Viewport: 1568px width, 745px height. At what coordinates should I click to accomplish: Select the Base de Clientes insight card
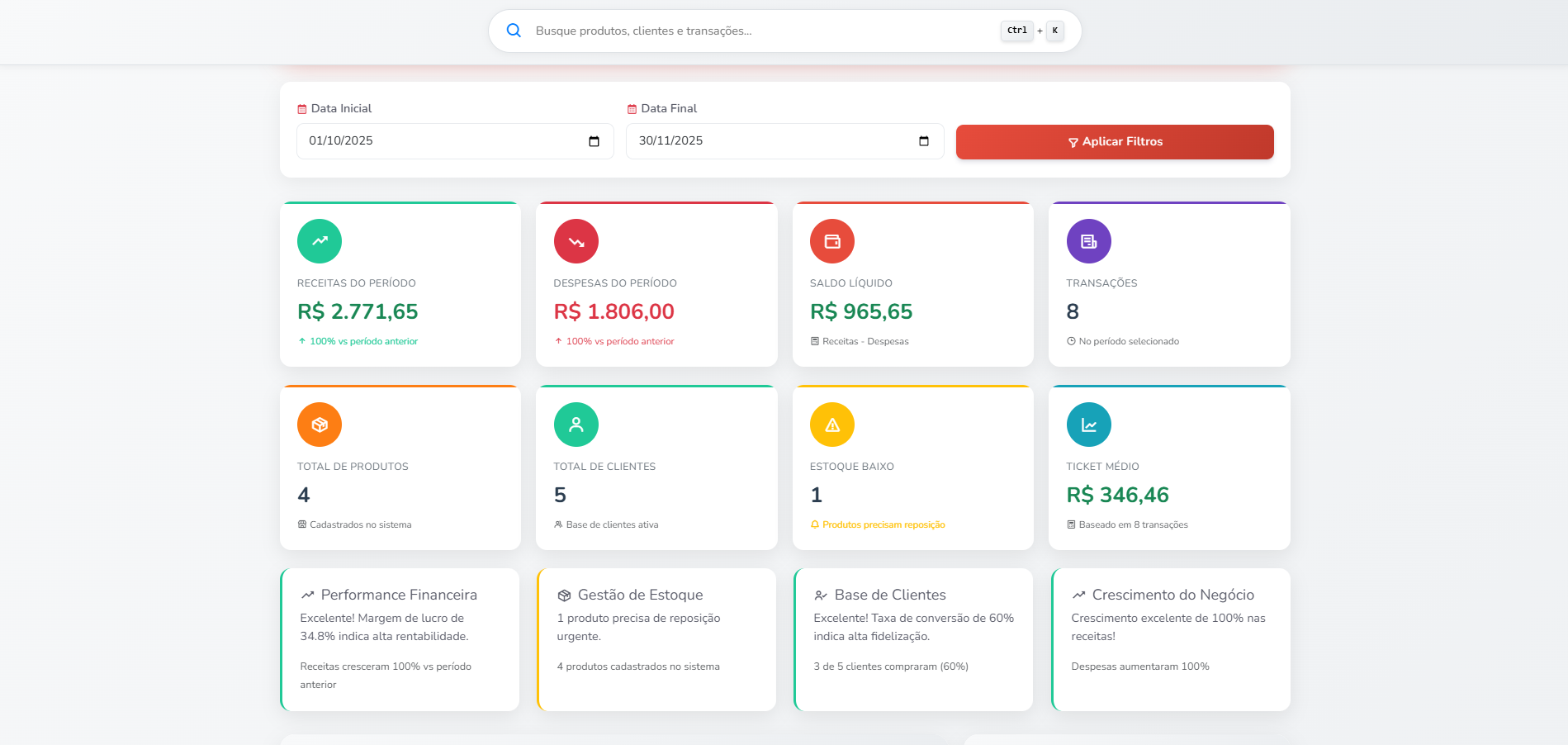click(x=914, y=639)
